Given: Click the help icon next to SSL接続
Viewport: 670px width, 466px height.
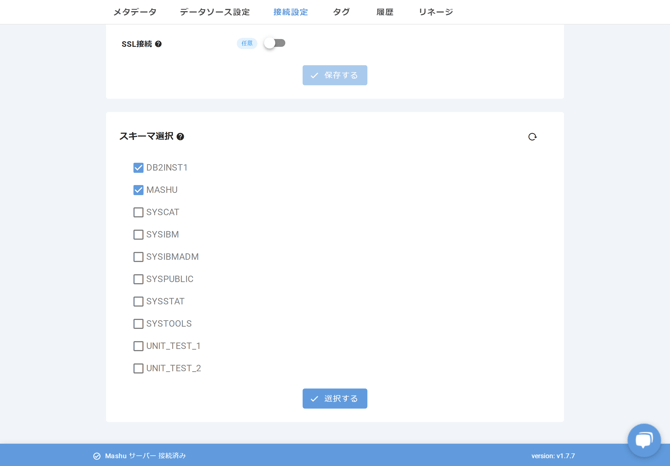Looking at the screenshot, I should click(x=158, y=44).
